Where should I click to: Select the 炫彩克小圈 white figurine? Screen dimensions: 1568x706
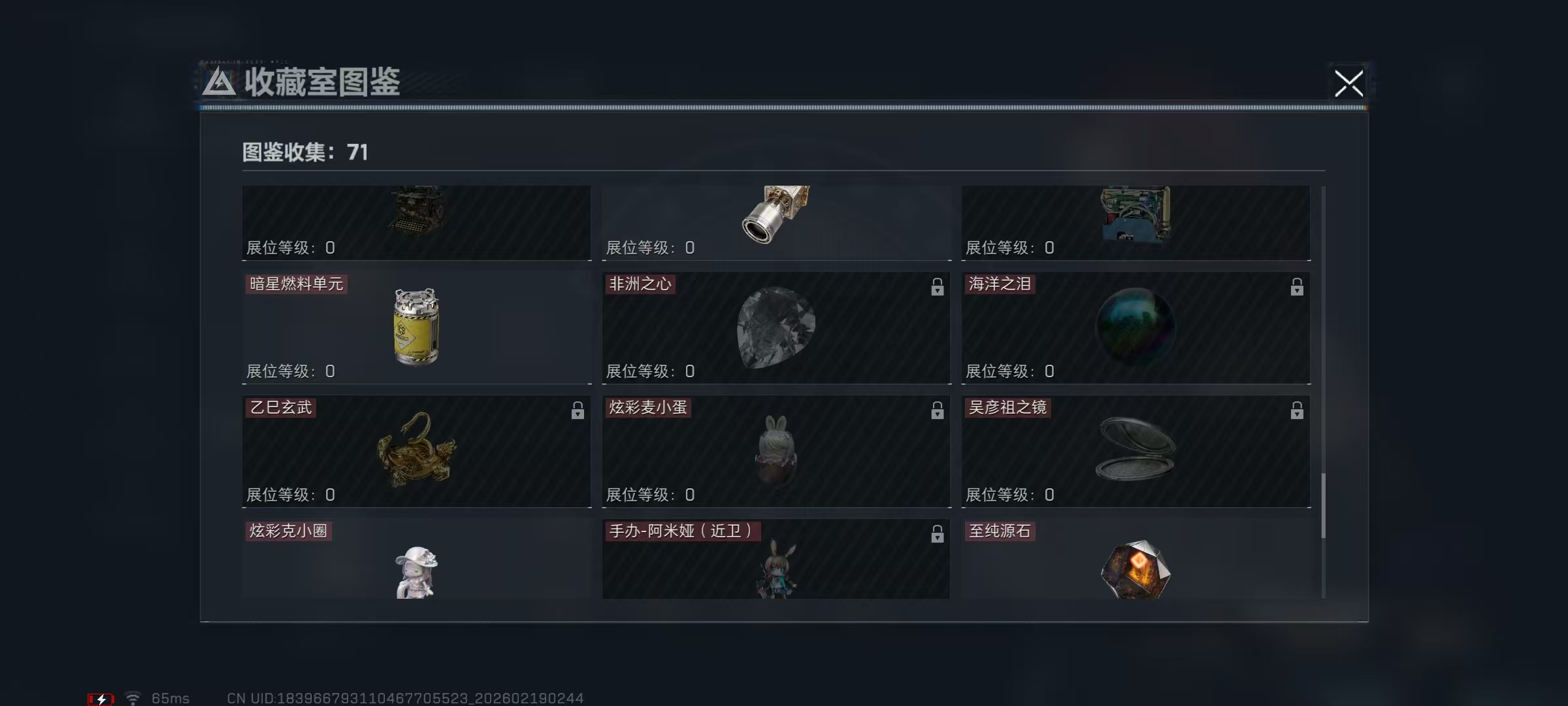coord(417,572)
